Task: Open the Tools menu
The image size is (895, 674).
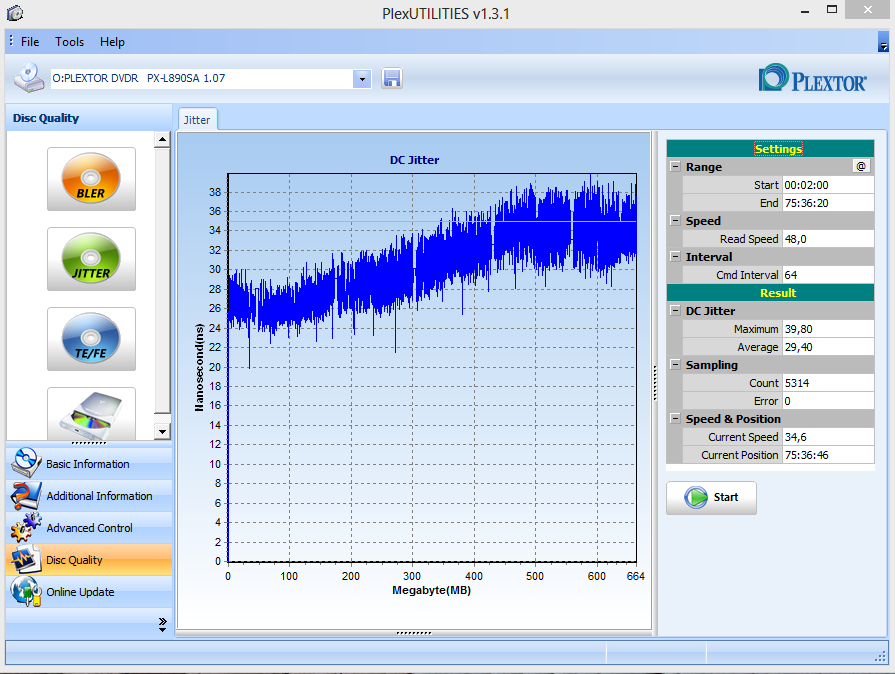Action: coord(70,42)
